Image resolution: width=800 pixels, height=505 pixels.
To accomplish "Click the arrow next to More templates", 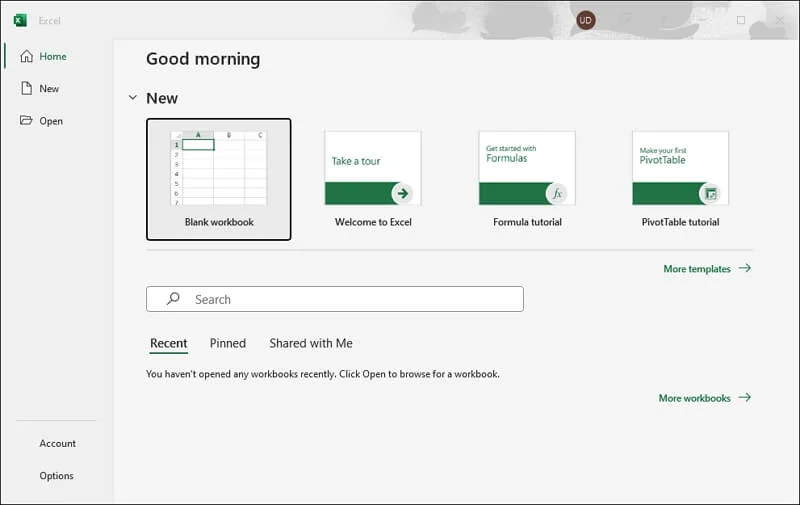I will [745, 268].
